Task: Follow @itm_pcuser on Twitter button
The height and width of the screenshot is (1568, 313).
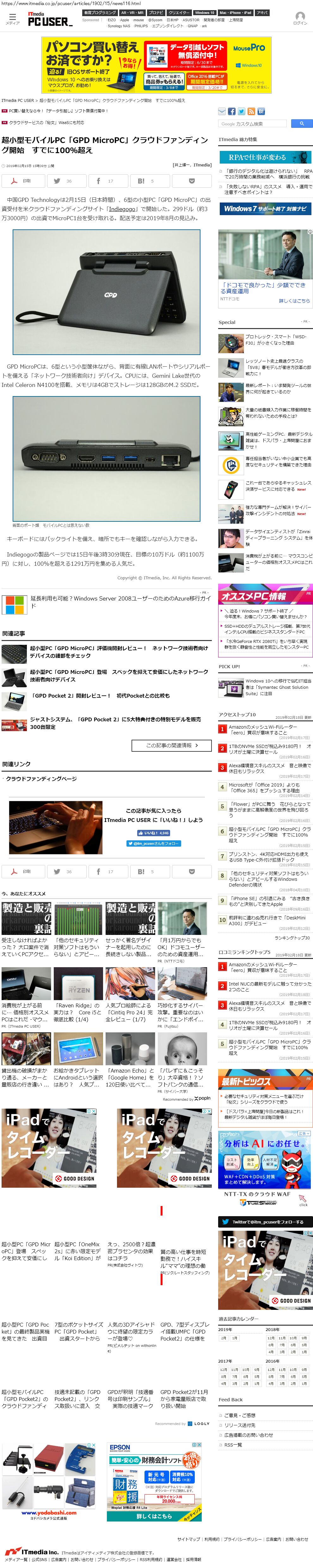Action: pos(154,844)
